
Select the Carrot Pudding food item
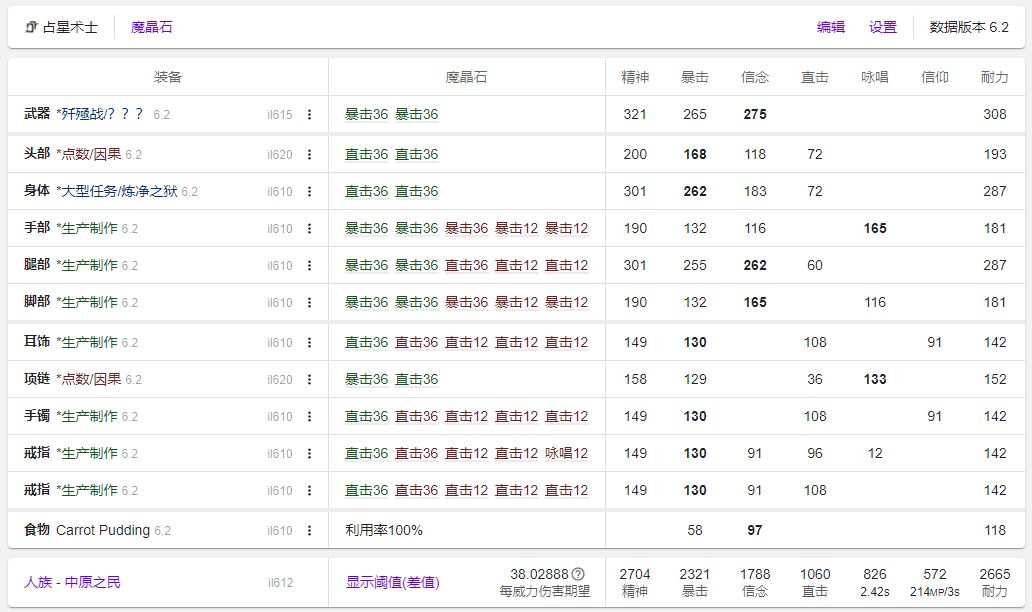click(x=103, y=530)
